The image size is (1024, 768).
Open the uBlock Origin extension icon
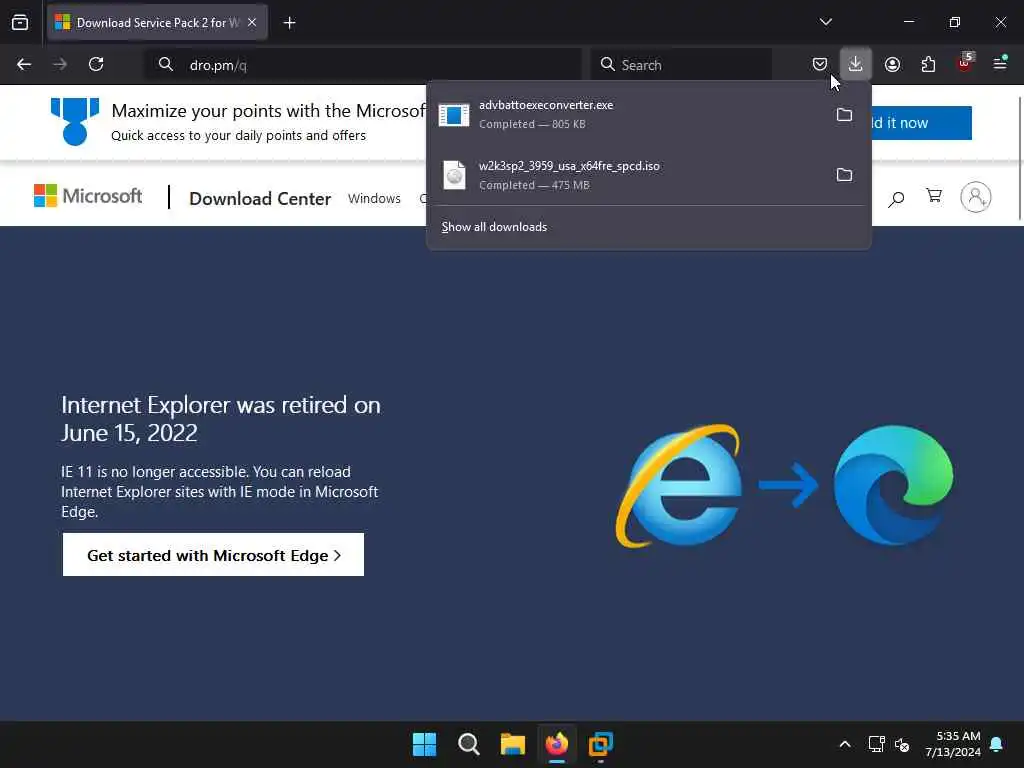[x=965, y=63]
